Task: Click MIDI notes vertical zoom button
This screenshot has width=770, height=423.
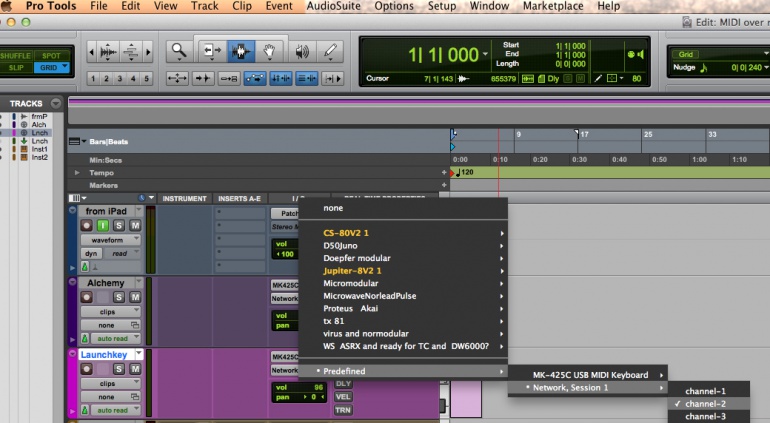Action: coord(131,52)
